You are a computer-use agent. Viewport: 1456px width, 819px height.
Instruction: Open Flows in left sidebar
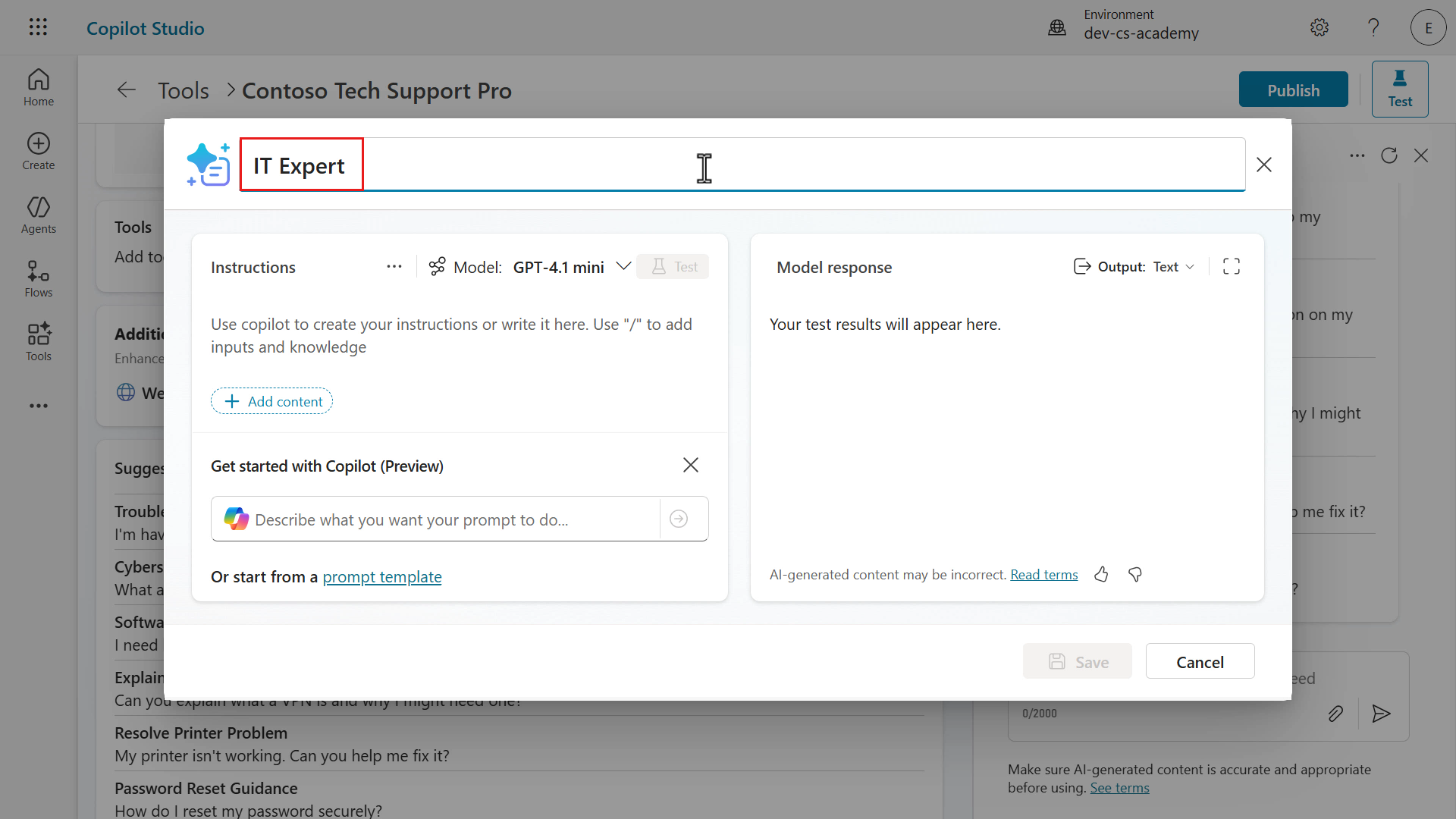coord(39,278)
